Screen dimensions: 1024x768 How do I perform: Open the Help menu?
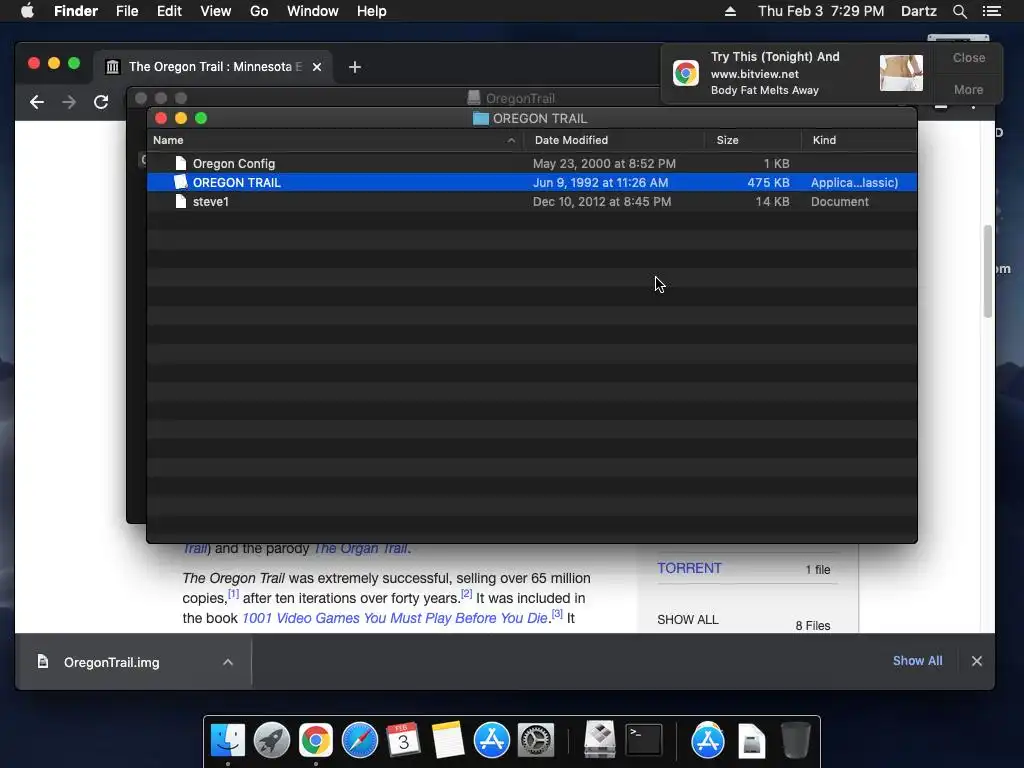[372, 11]
